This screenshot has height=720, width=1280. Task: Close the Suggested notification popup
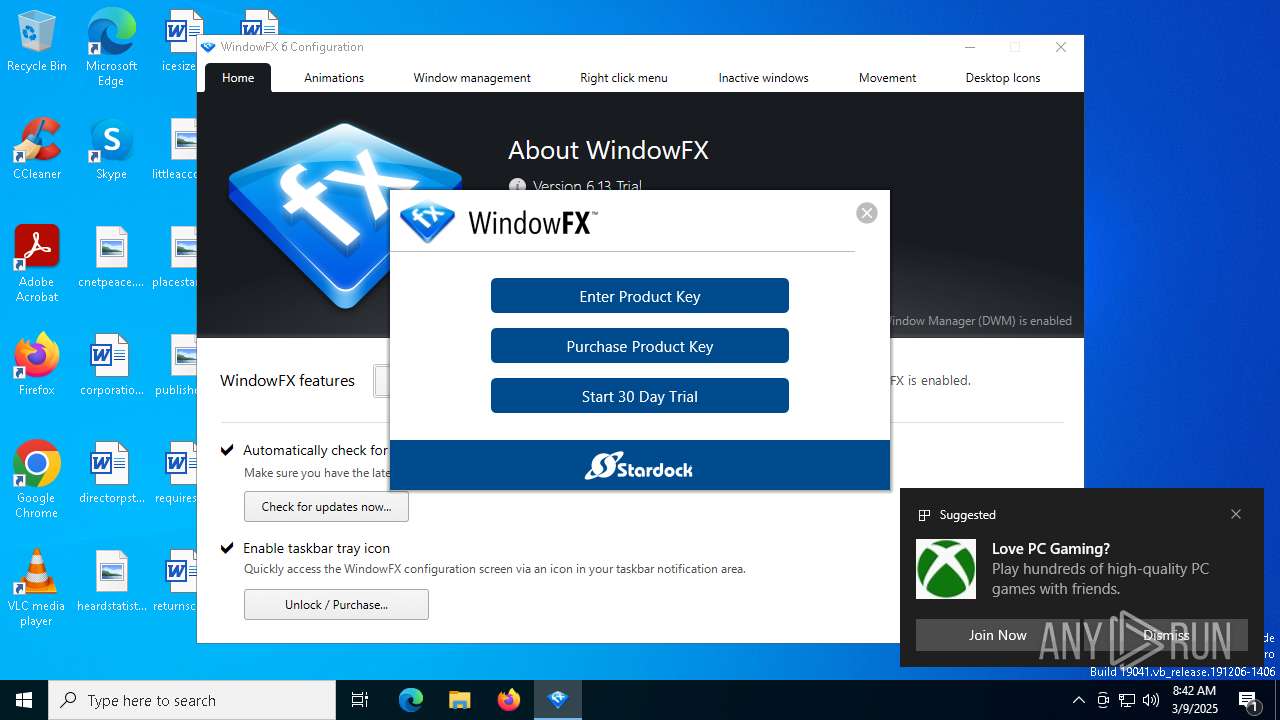point(1236,514)
